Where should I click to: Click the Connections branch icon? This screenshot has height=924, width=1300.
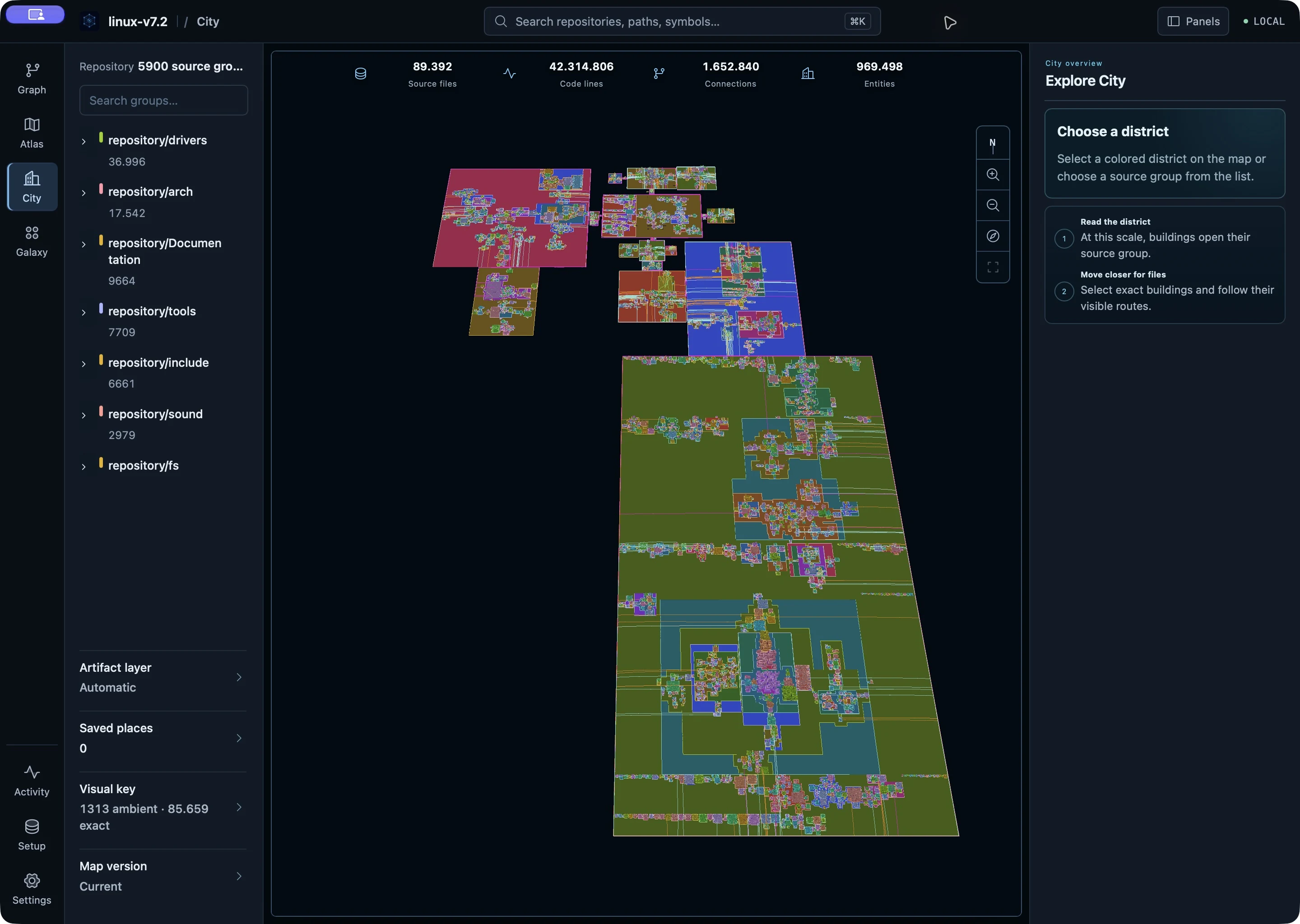(659, 74)
